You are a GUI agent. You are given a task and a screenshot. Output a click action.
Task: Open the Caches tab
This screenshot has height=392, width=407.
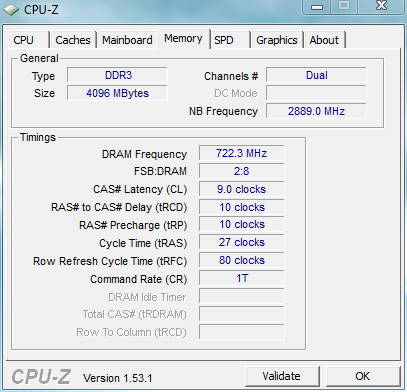[x=73, y=40]
